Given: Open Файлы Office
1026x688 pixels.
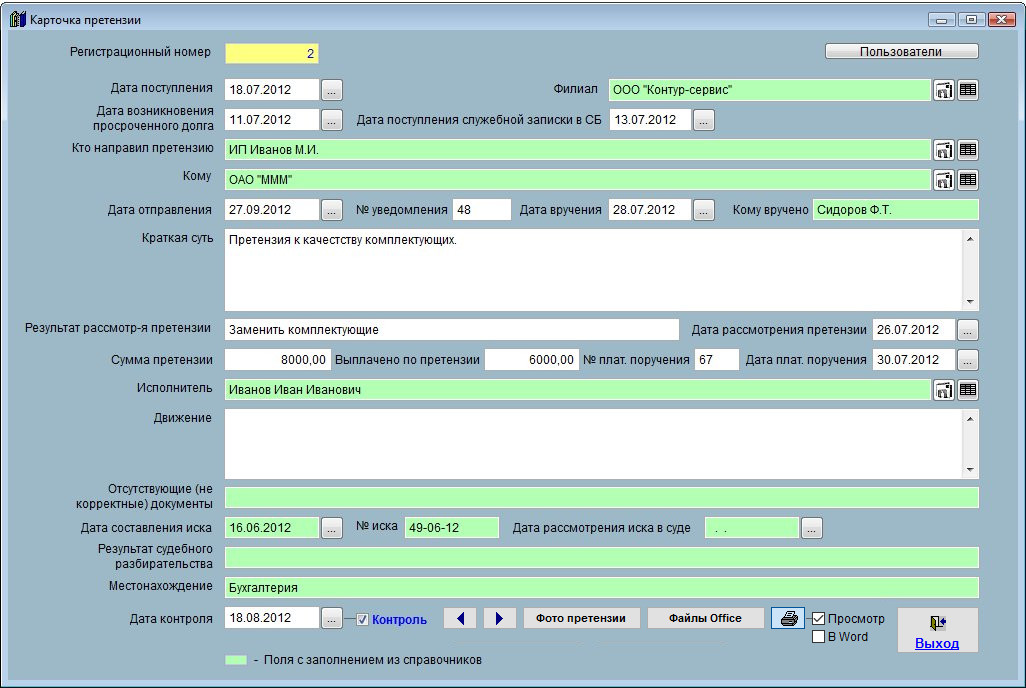Looking at the screenshot, I should (706, 619).
